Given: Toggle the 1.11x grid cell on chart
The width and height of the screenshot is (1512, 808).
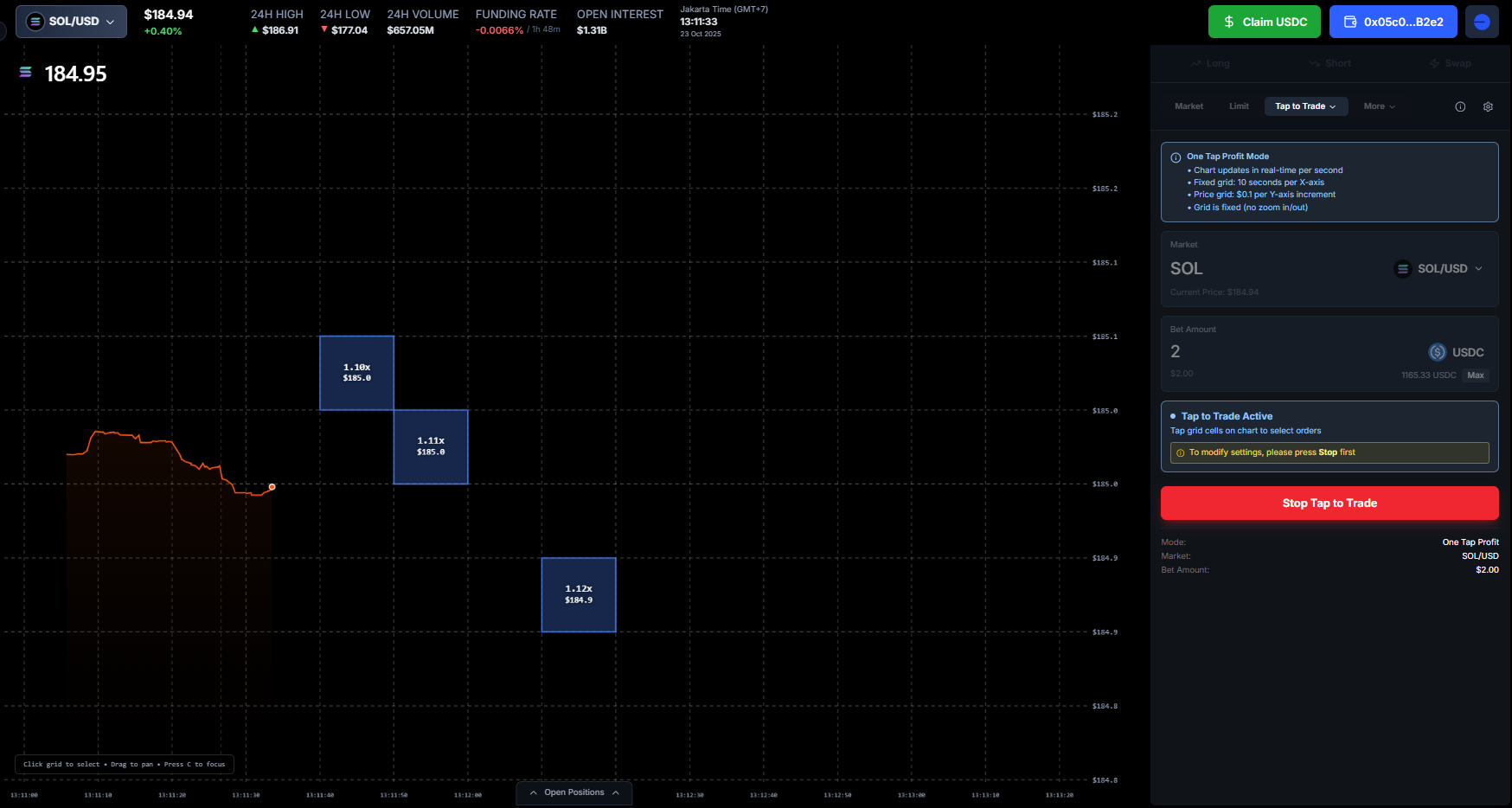Looking at the screenshot, I should [431, 446].
